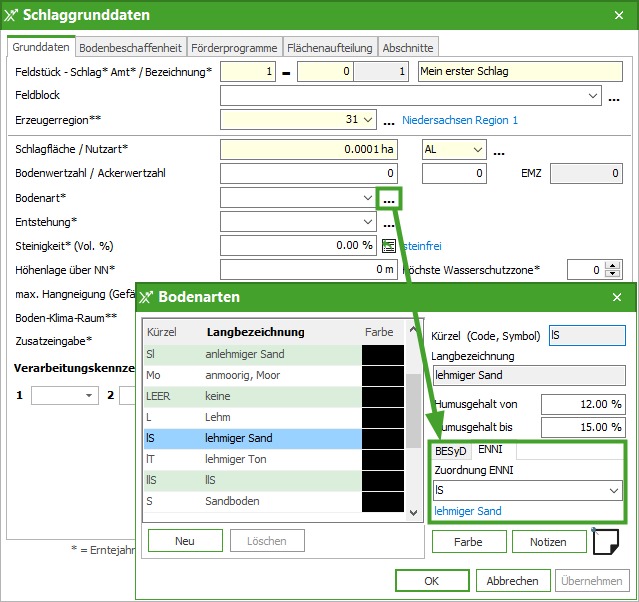
Task: Click the Neu button in Bodenarten
Action: tap(185, 541)
